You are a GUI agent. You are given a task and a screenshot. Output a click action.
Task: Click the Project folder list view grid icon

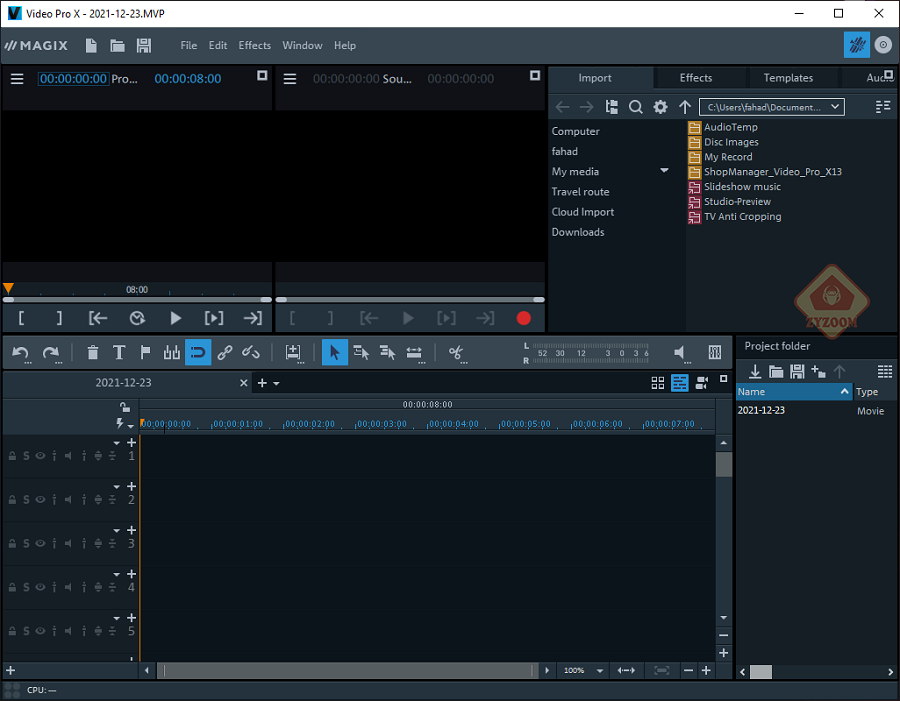[885, 371]
